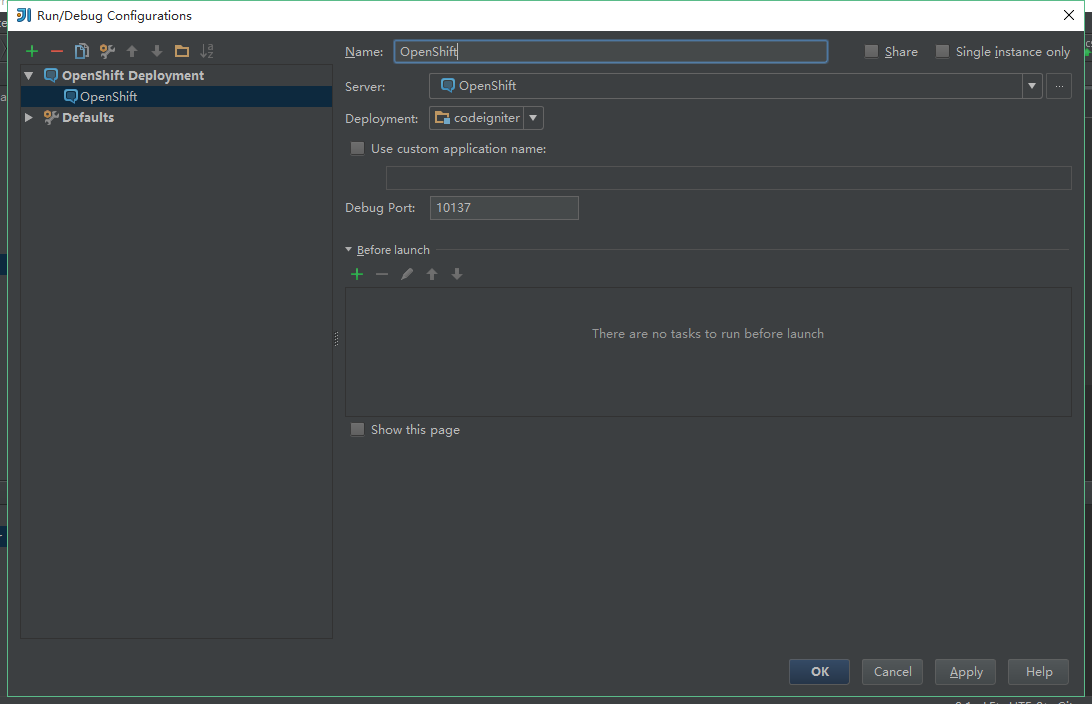Add a before launch task
Screen dimensions: 1092x704
point(357,274)
